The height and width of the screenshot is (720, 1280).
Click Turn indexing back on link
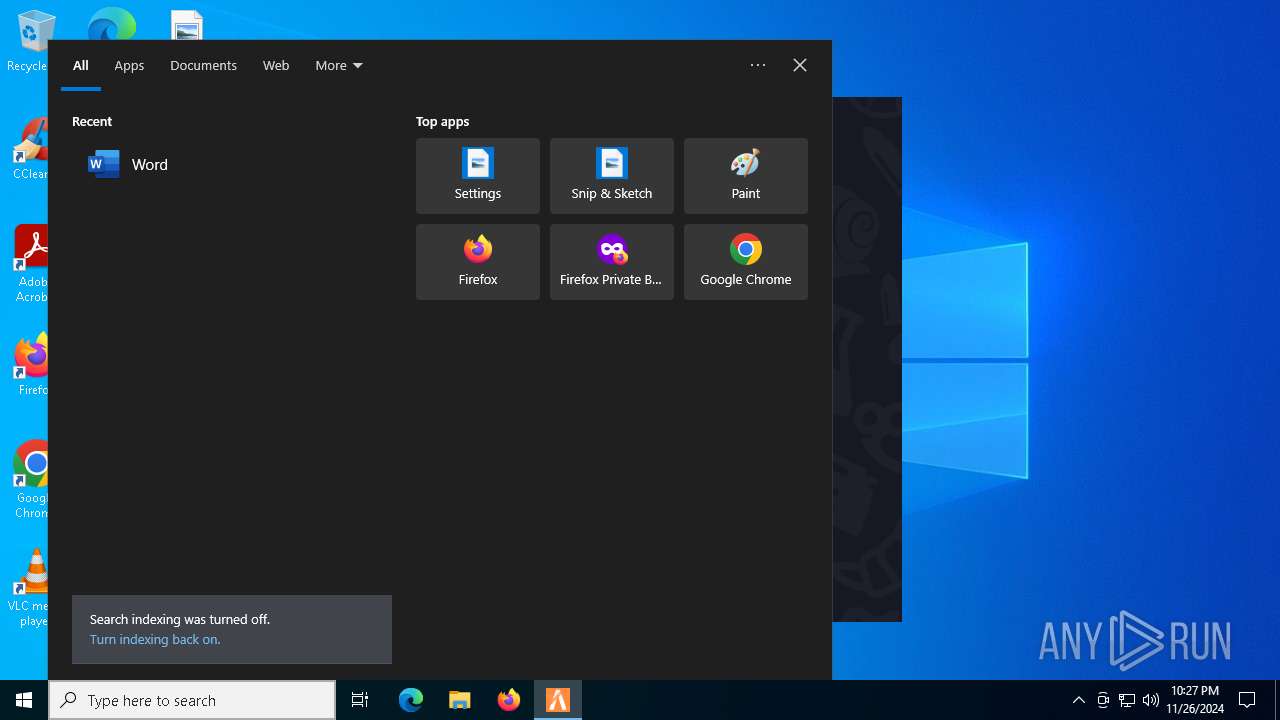155,640
